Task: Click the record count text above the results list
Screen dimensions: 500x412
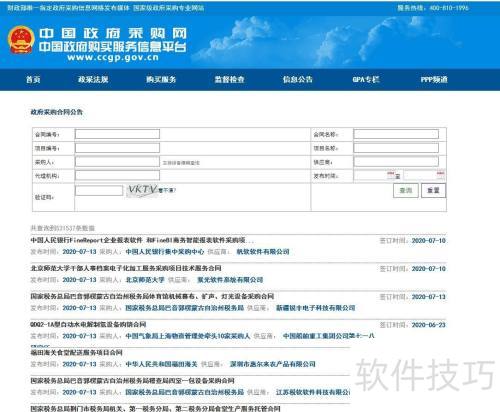Action: [62, 228]
